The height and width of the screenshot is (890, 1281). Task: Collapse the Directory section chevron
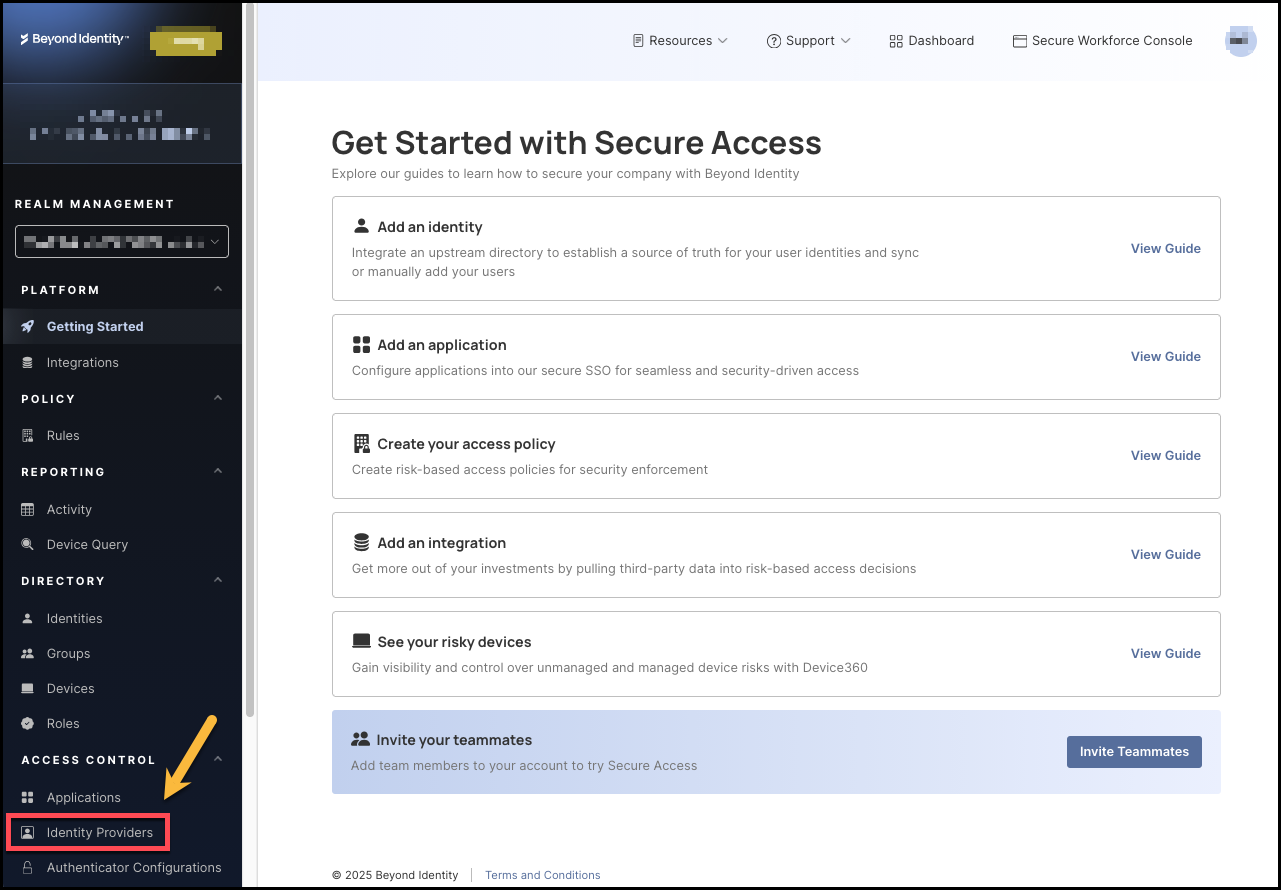coord(218,581)
